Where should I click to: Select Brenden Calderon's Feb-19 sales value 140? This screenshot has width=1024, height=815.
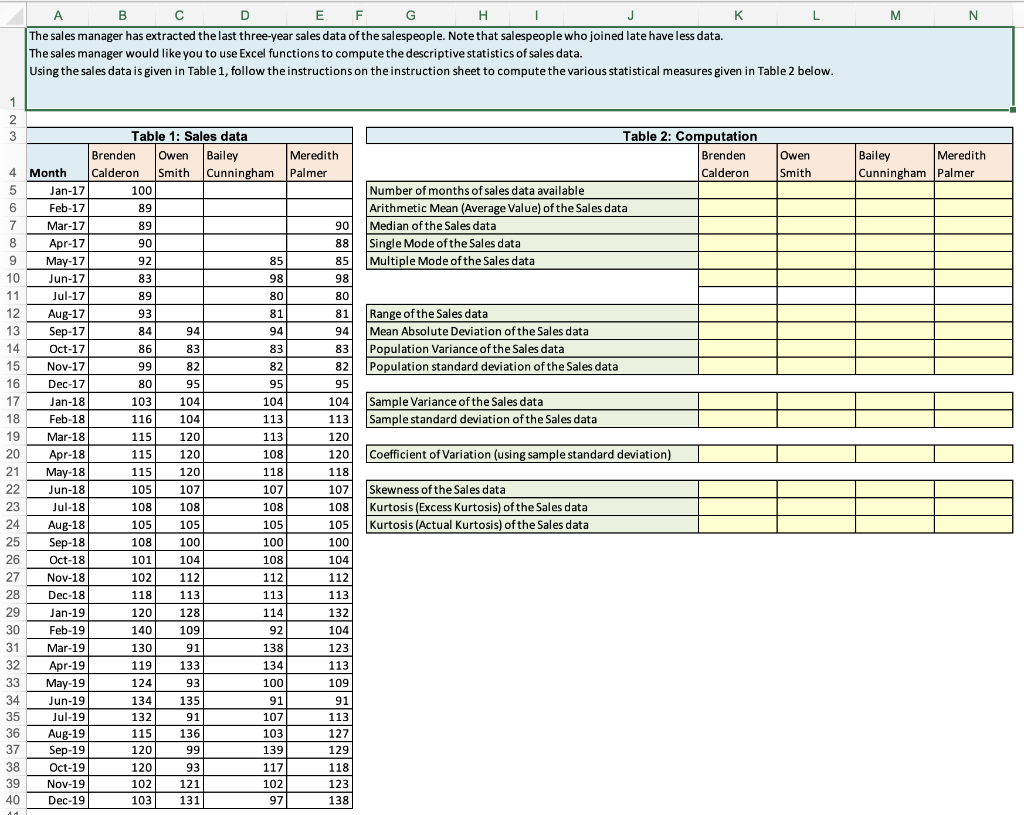122,630
